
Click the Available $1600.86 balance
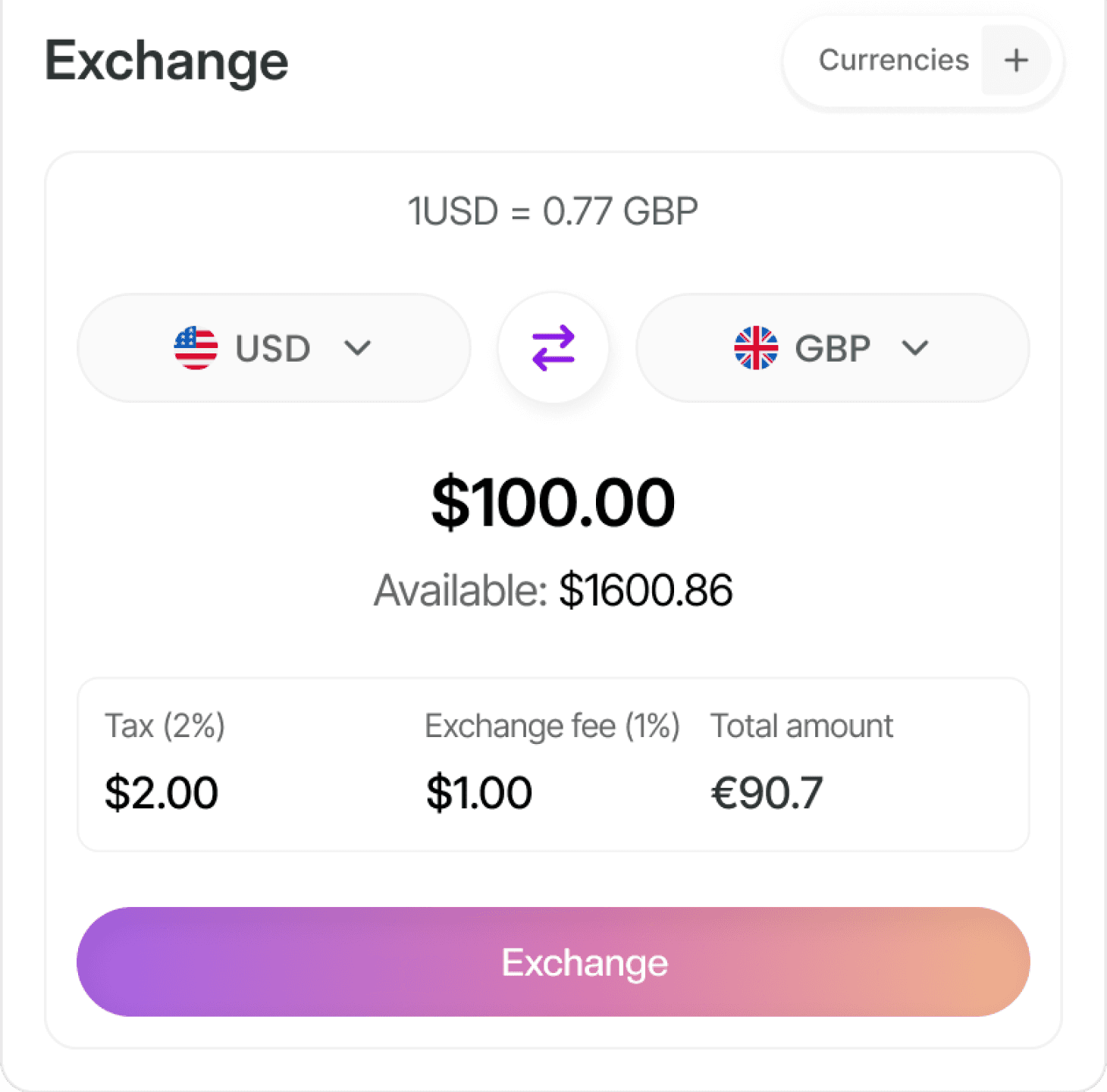pyautogui.click(x=553, y=590)
